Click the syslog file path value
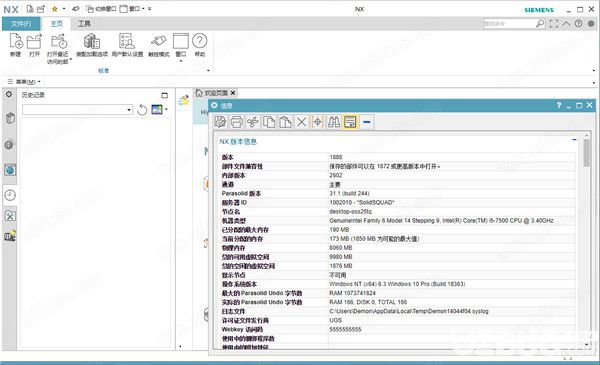The height and width of the screenshot is (365, 600). tap(409, 311)
